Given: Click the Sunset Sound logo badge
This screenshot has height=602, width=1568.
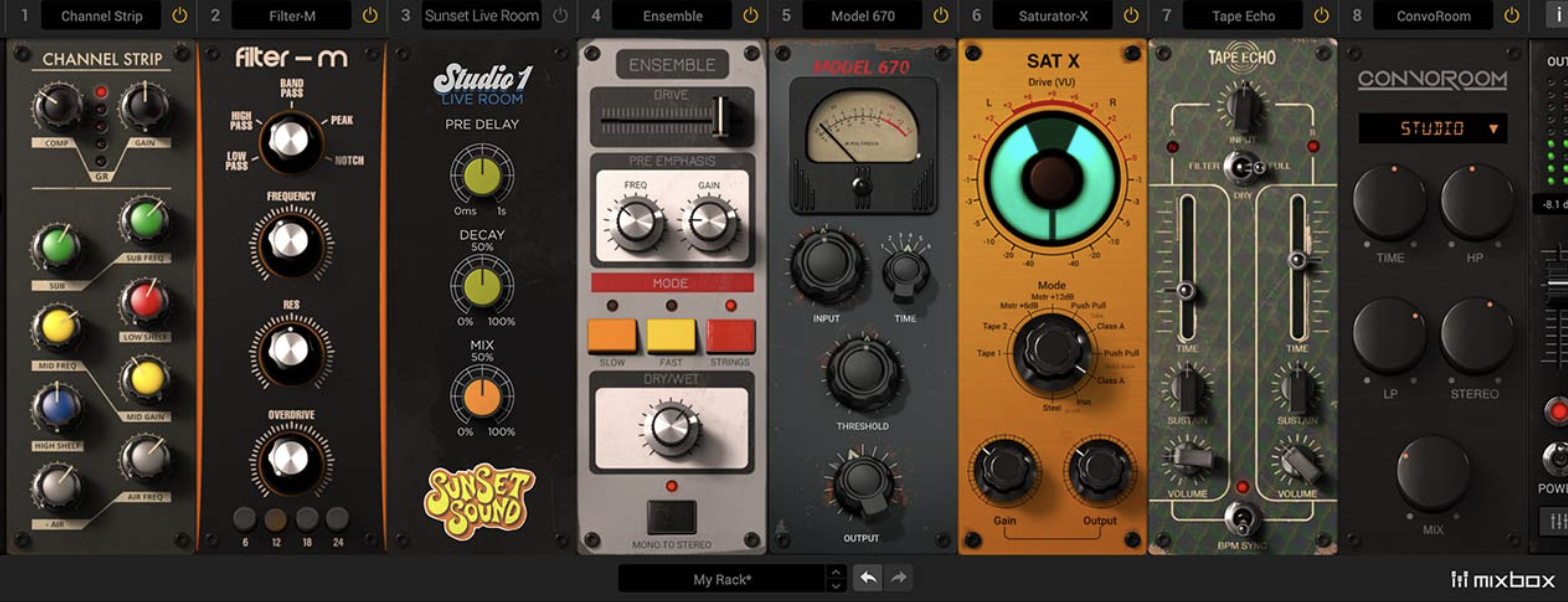Looking at the screenshot, I should [x=481, y=501].
